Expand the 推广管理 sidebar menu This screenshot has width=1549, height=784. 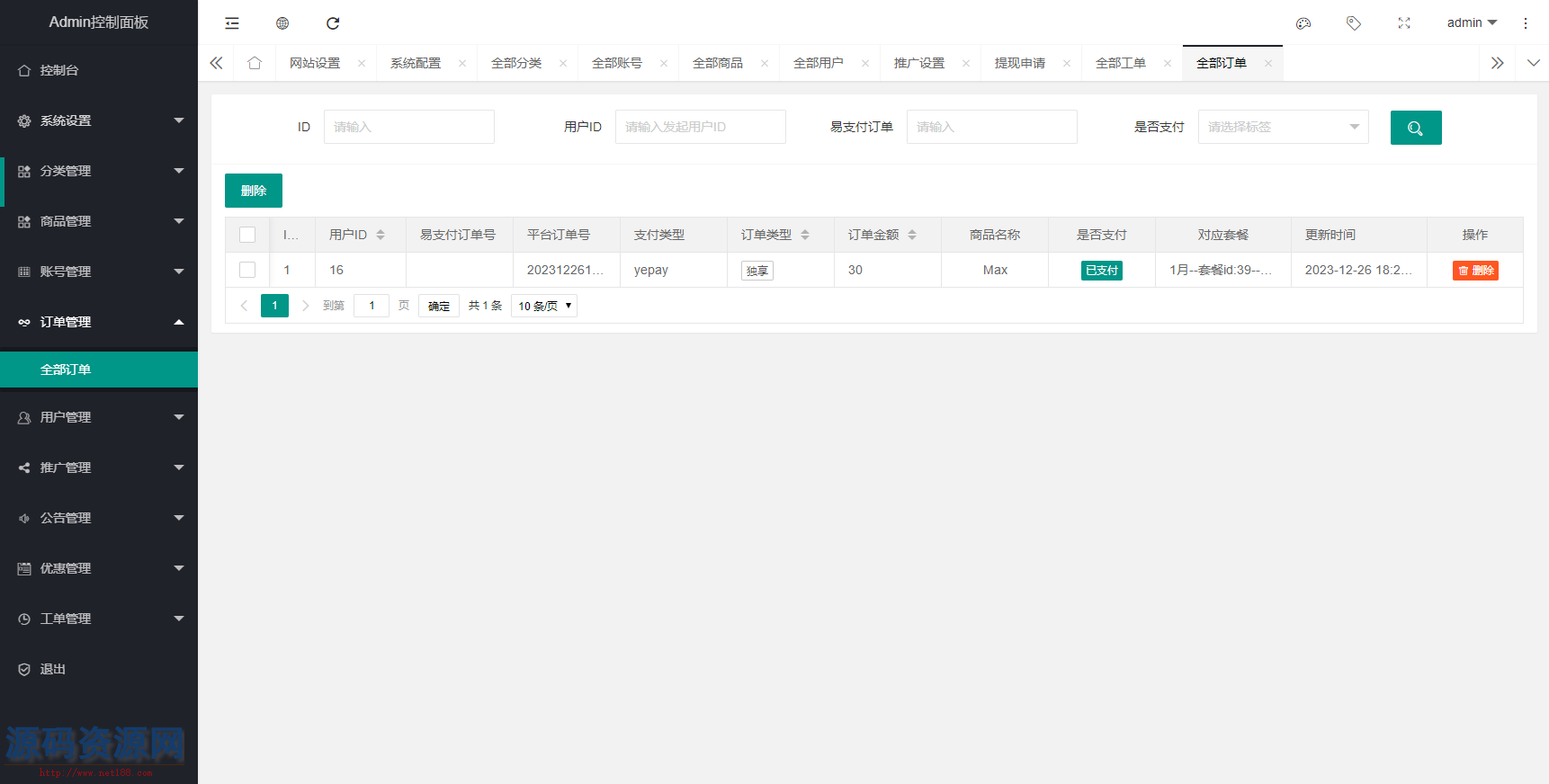tap(99, 468)
